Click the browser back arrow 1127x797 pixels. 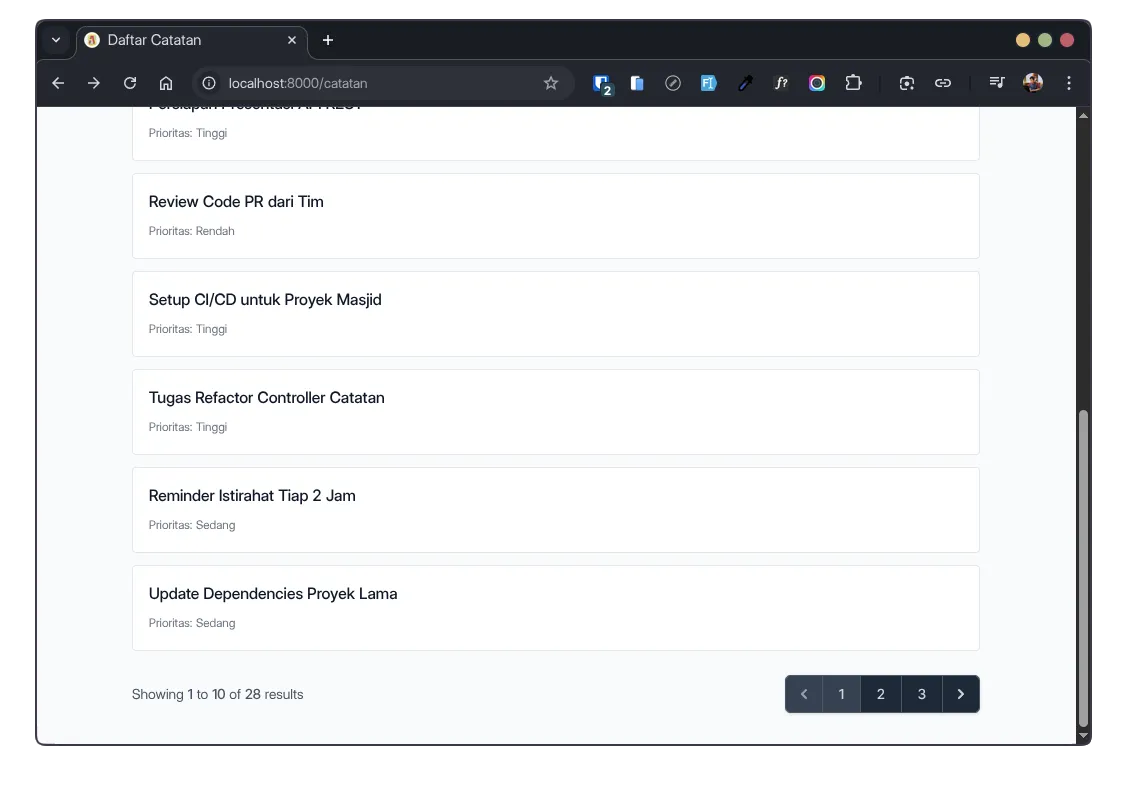pyautogui.click(x=58, y=83)
